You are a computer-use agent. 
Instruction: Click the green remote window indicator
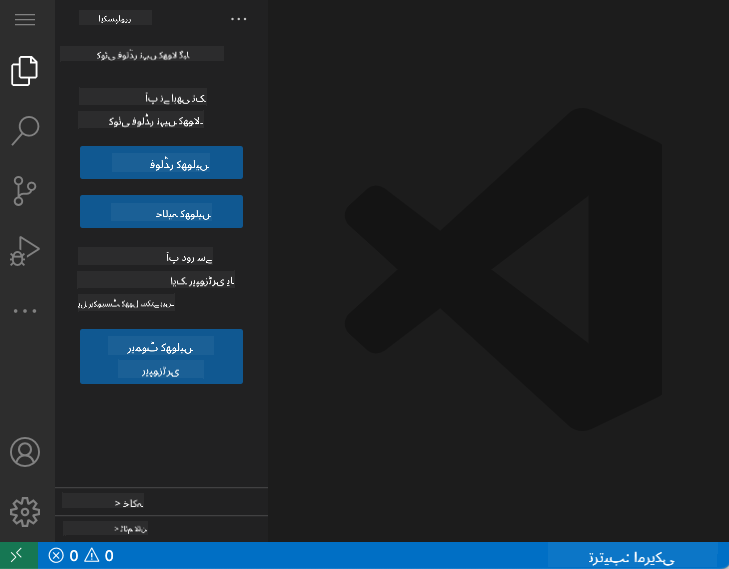point(18,556)
